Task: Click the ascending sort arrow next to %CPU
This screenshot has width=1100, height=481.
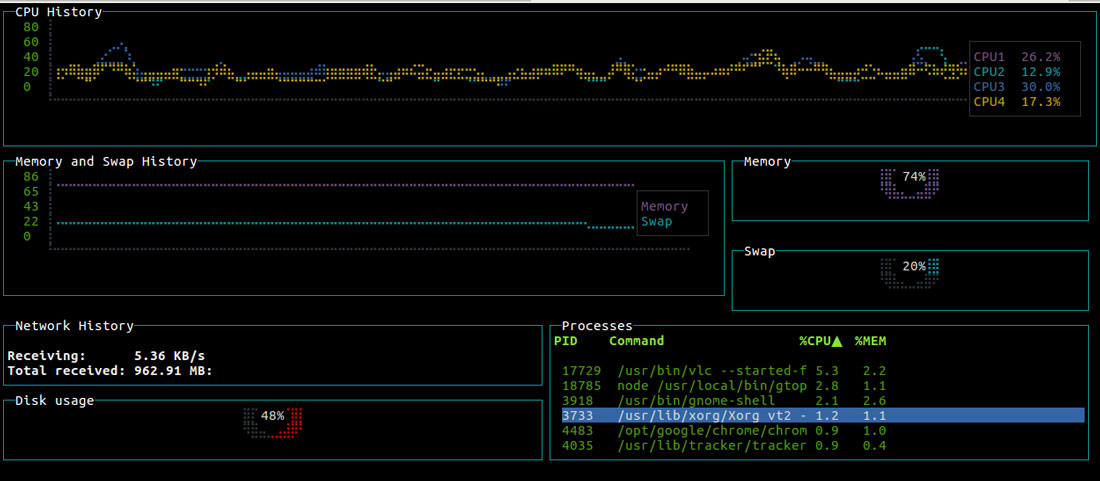Action: 836,341
